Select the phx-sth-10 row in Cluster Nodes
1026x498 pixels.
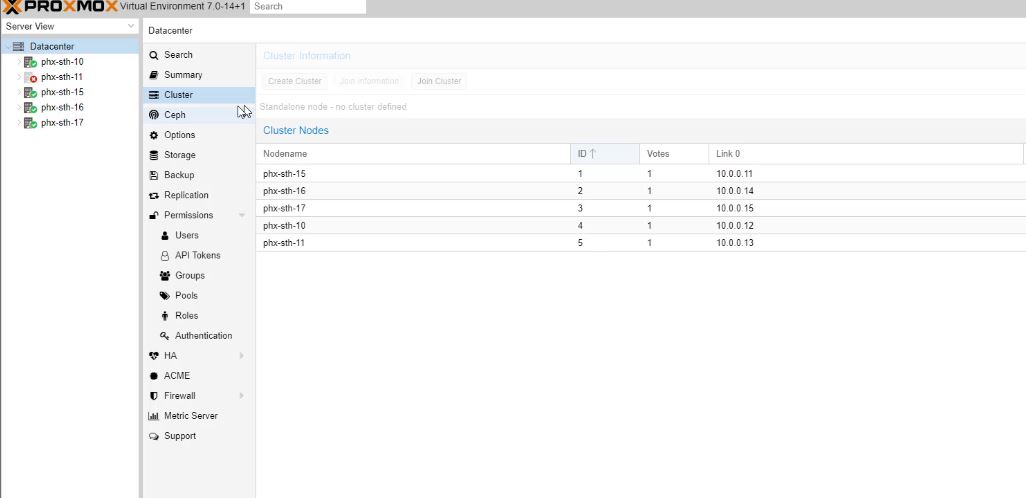[641, 226]
